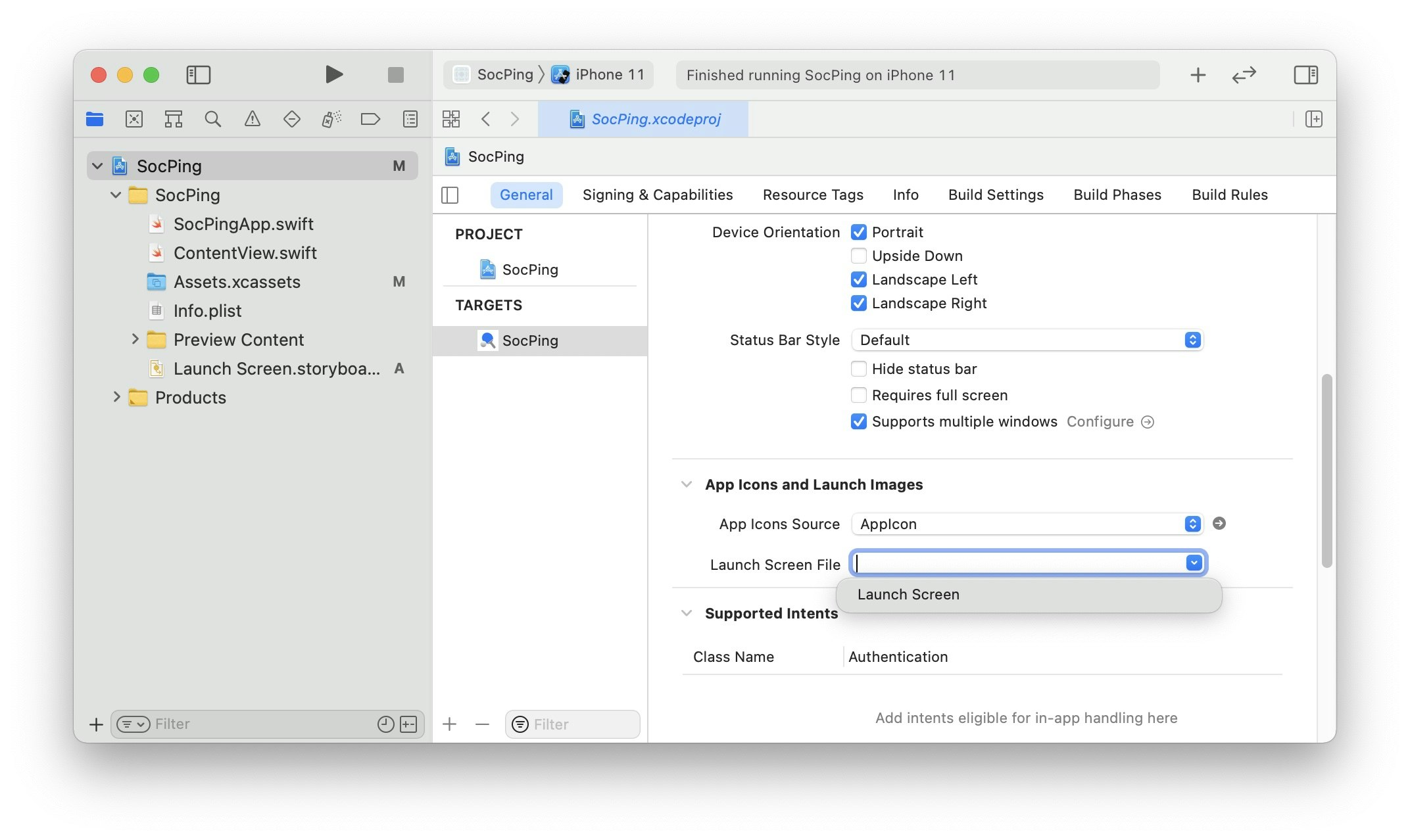The width and height of the screenshot is (1410, 840).
Task: Show the Source Control navigator
Action: point(134,119)
